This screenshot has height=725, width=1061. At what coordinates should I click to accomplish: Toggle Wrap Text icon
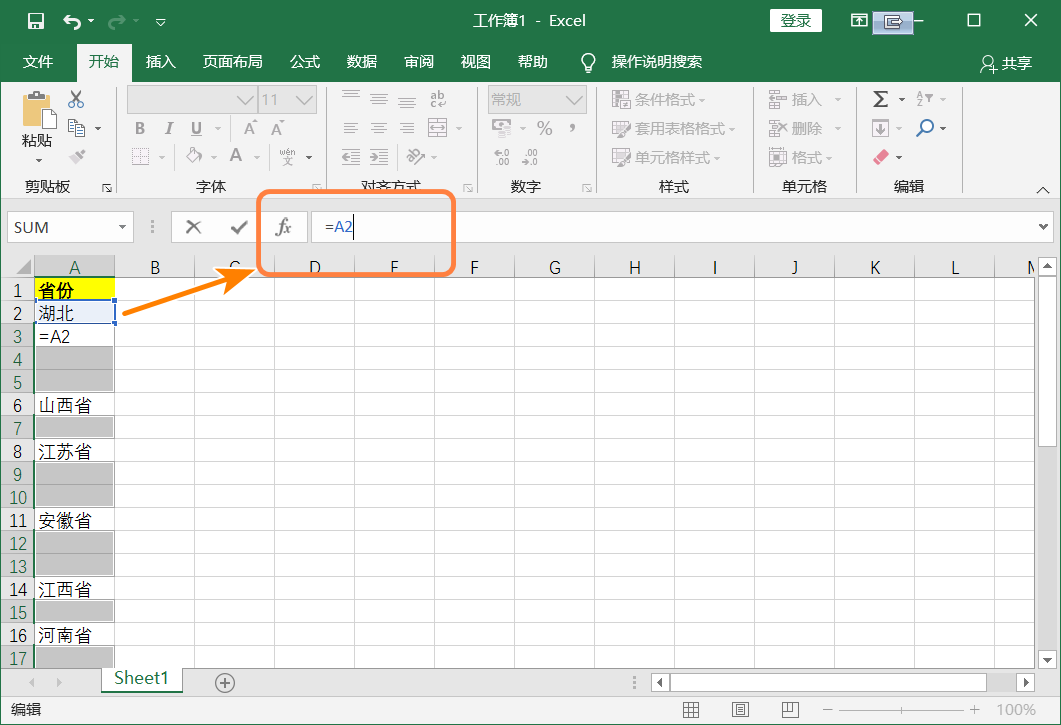click(x=438, y=100)
